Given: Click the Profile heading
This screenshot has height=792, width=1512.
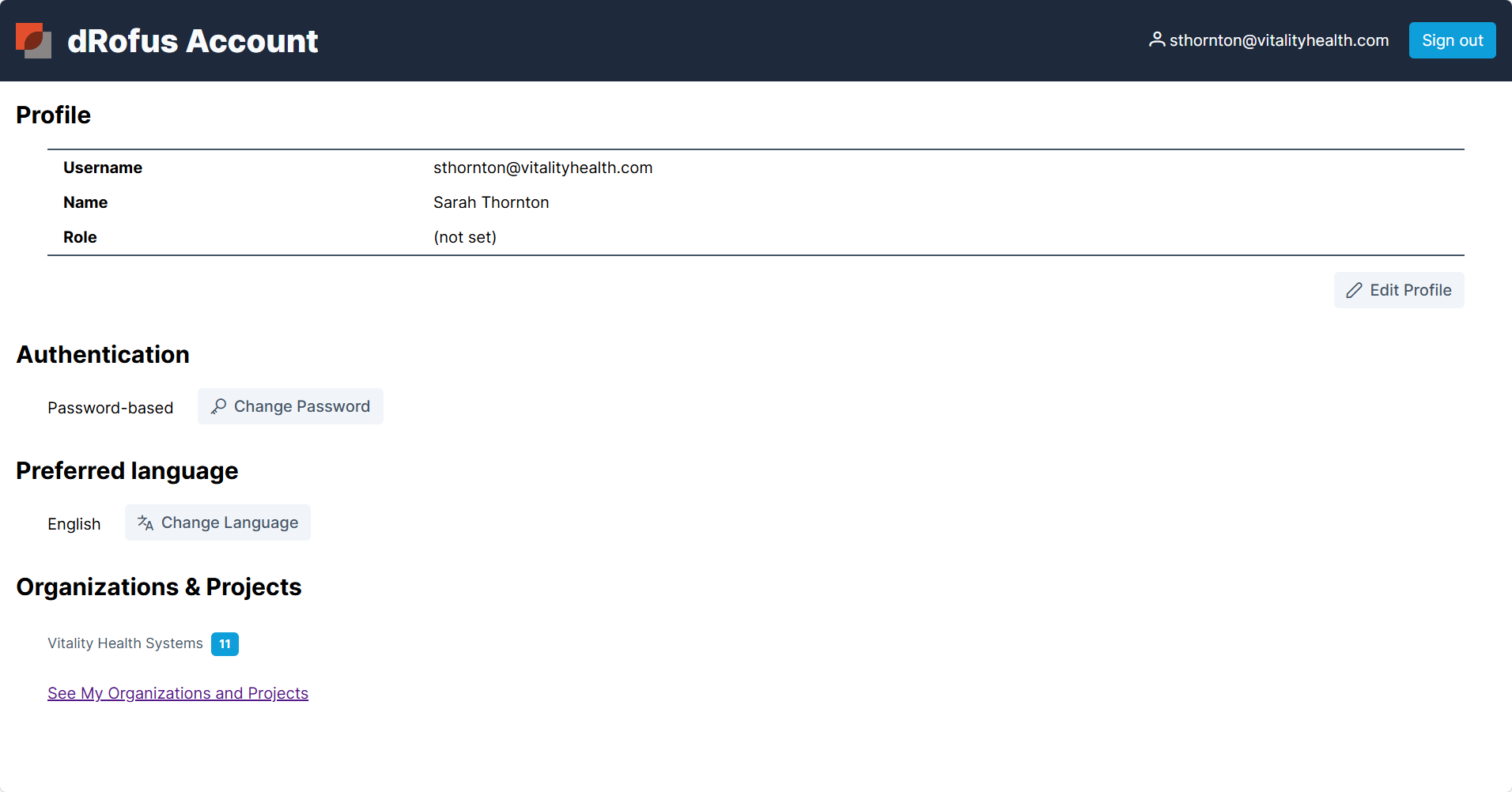Looking at the screenshot, I should point(53,115).
